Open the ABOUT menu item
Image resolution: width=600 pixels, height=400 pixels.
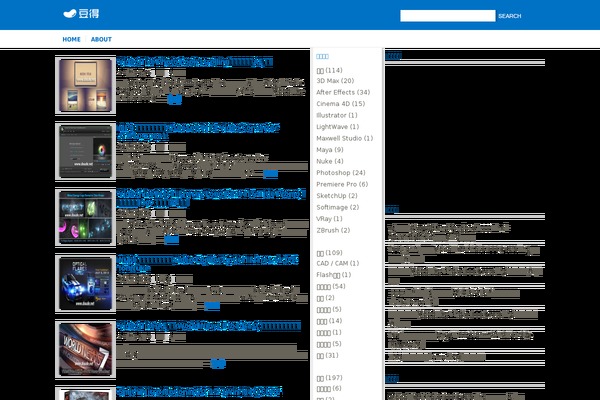click(101, 39)
